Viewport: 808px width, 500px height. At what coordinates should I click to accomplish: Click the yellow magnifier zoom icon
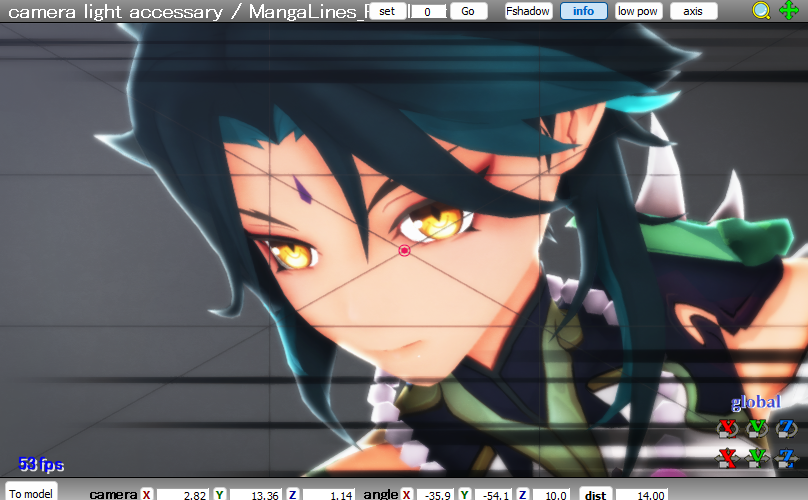(761, 10)
